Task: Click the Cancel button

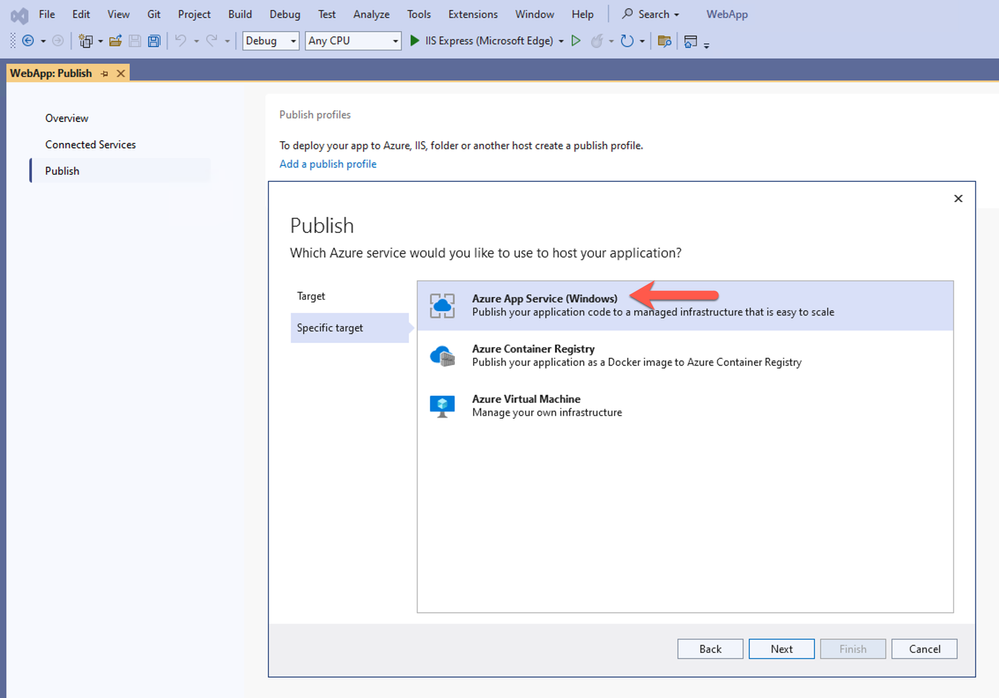Action: click(924, 649)
